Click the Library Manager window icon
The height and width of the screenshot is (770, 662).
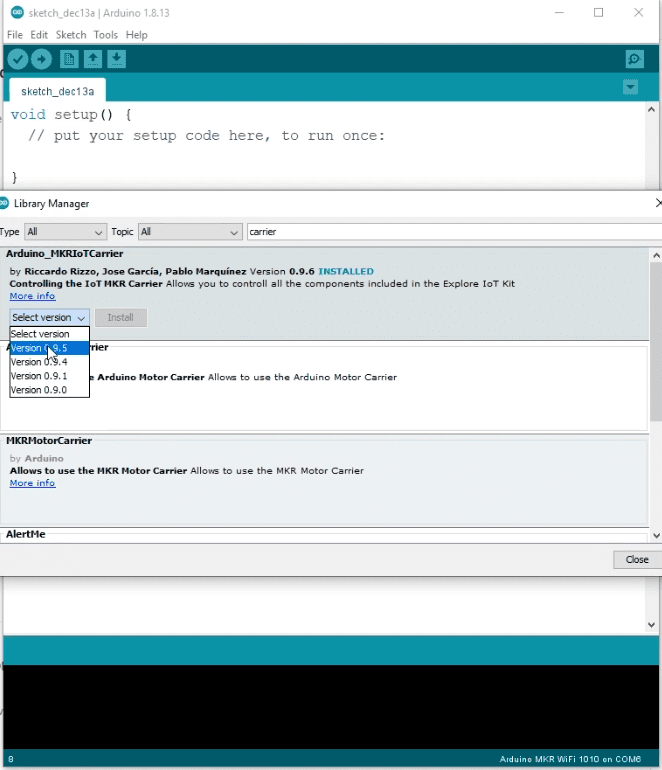pos(4,202)
